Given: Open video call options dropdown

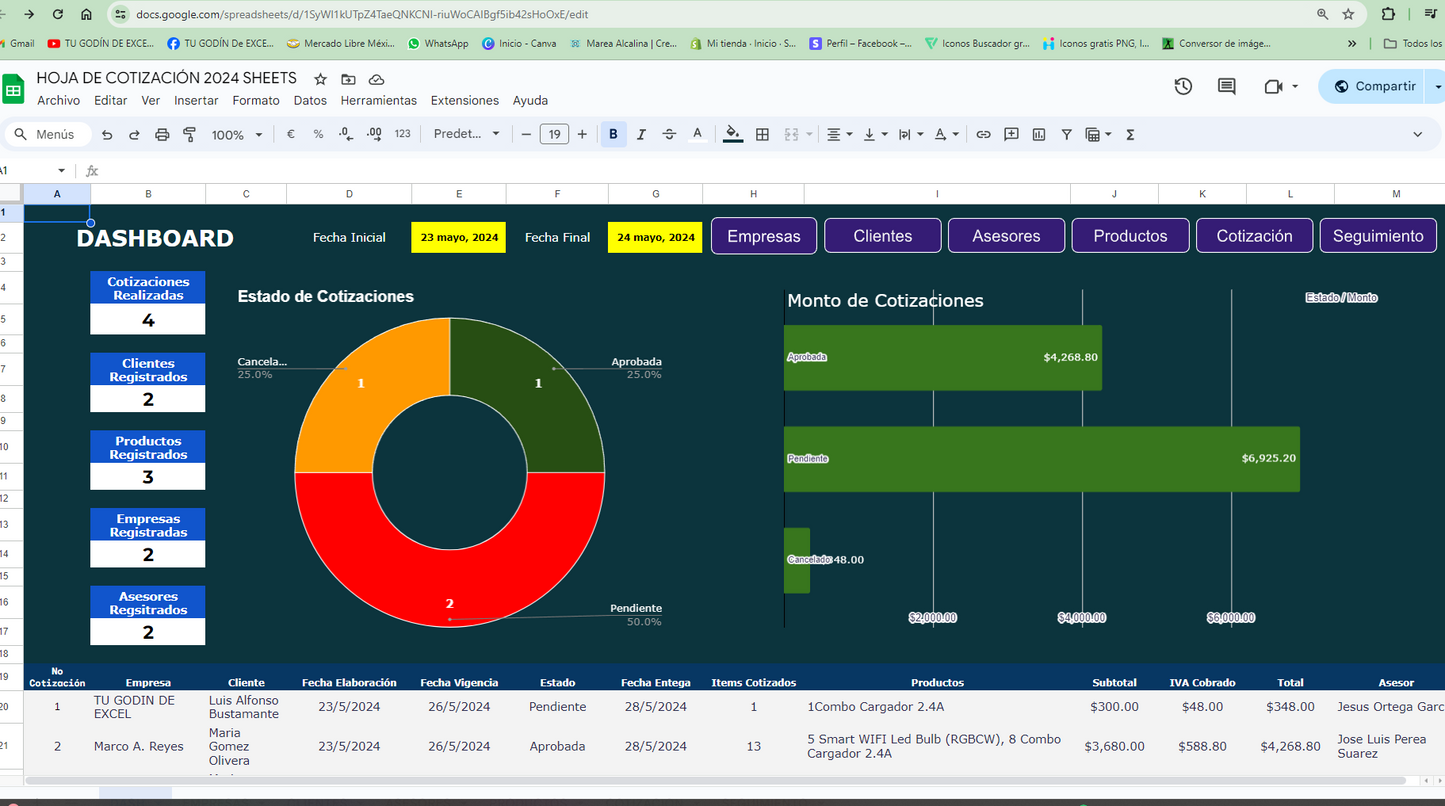Looking at the screenshot, I should tap(1295, 86).
